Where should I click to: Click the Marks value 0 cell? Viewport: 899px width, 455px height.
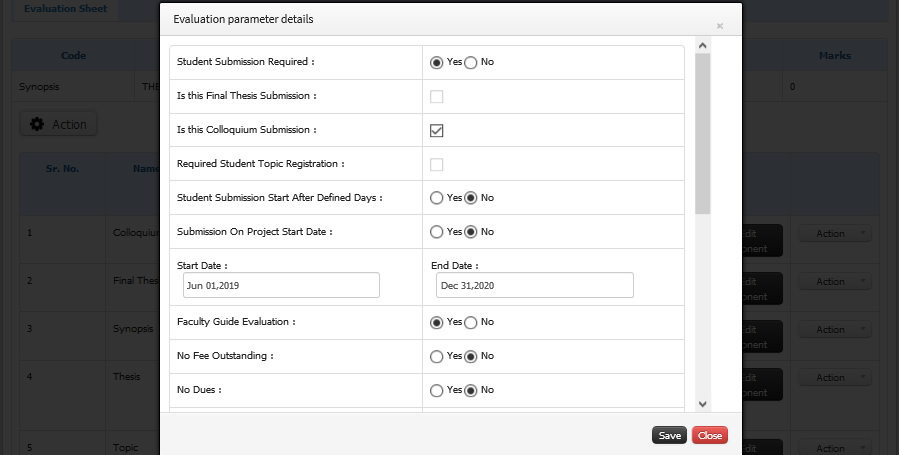pyautogui.click(x=835, y=87)
